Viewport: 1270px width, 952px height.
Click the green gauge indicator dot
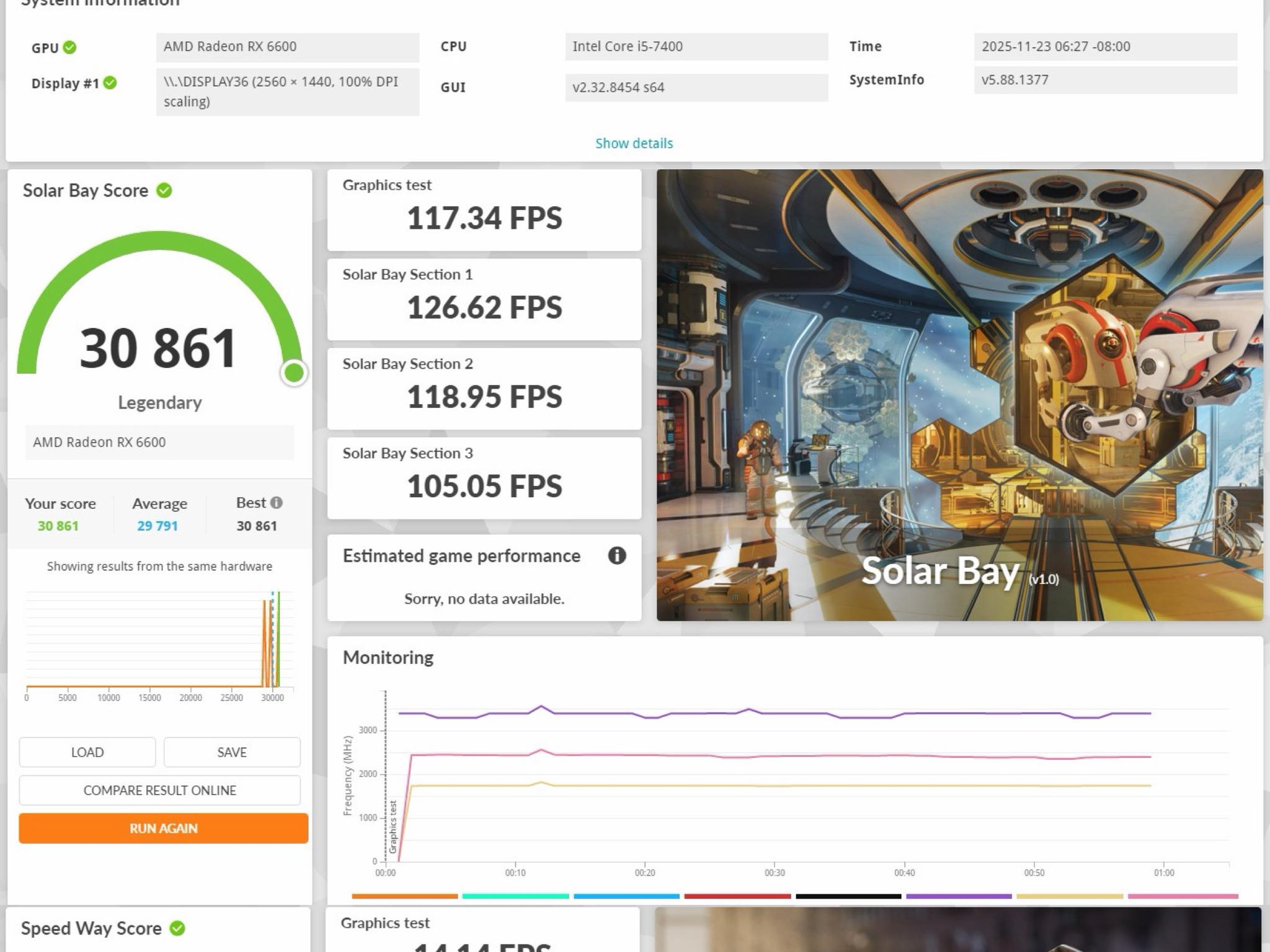coord(294,373)
